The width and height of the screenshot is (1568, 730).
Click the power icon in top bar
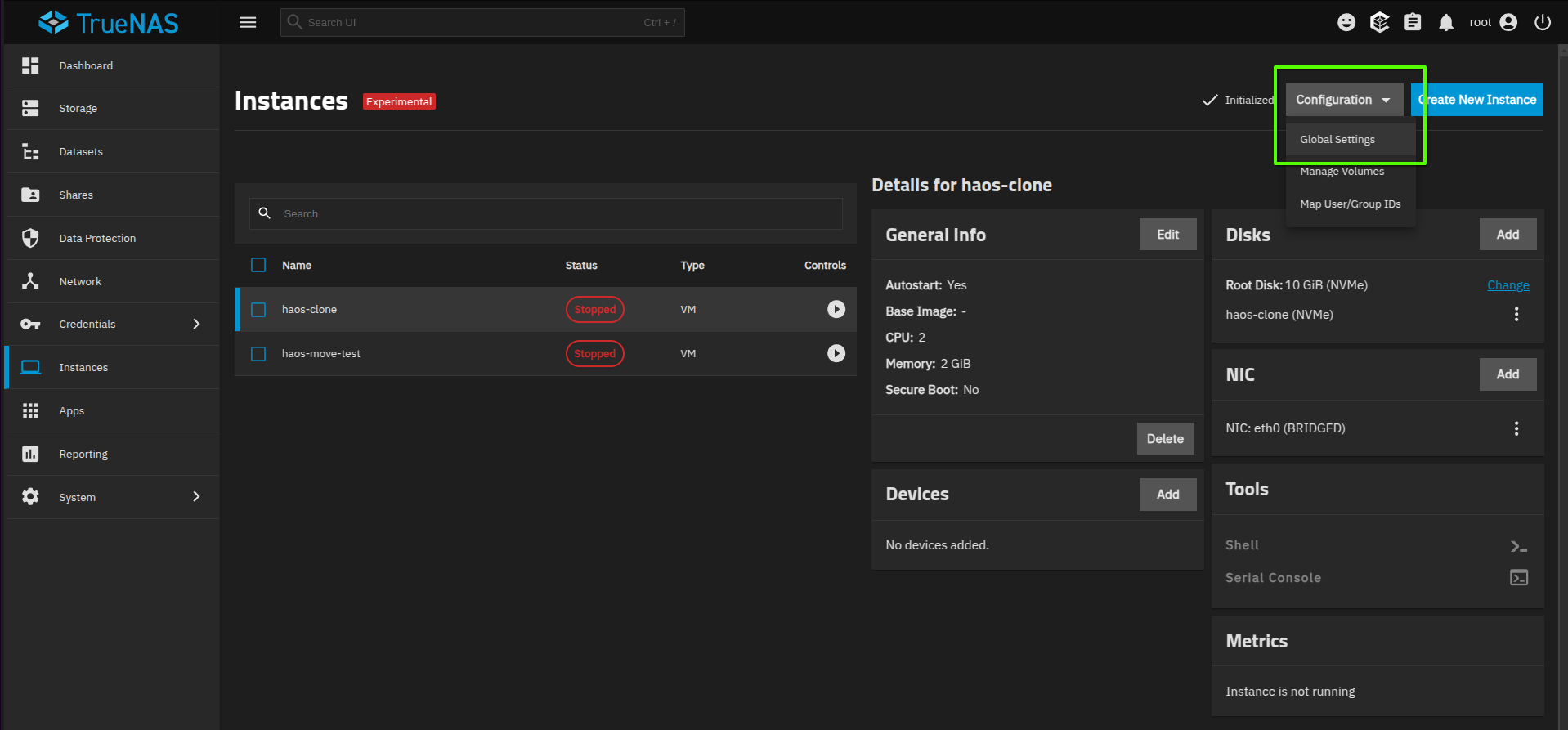tap(1542, 22)
